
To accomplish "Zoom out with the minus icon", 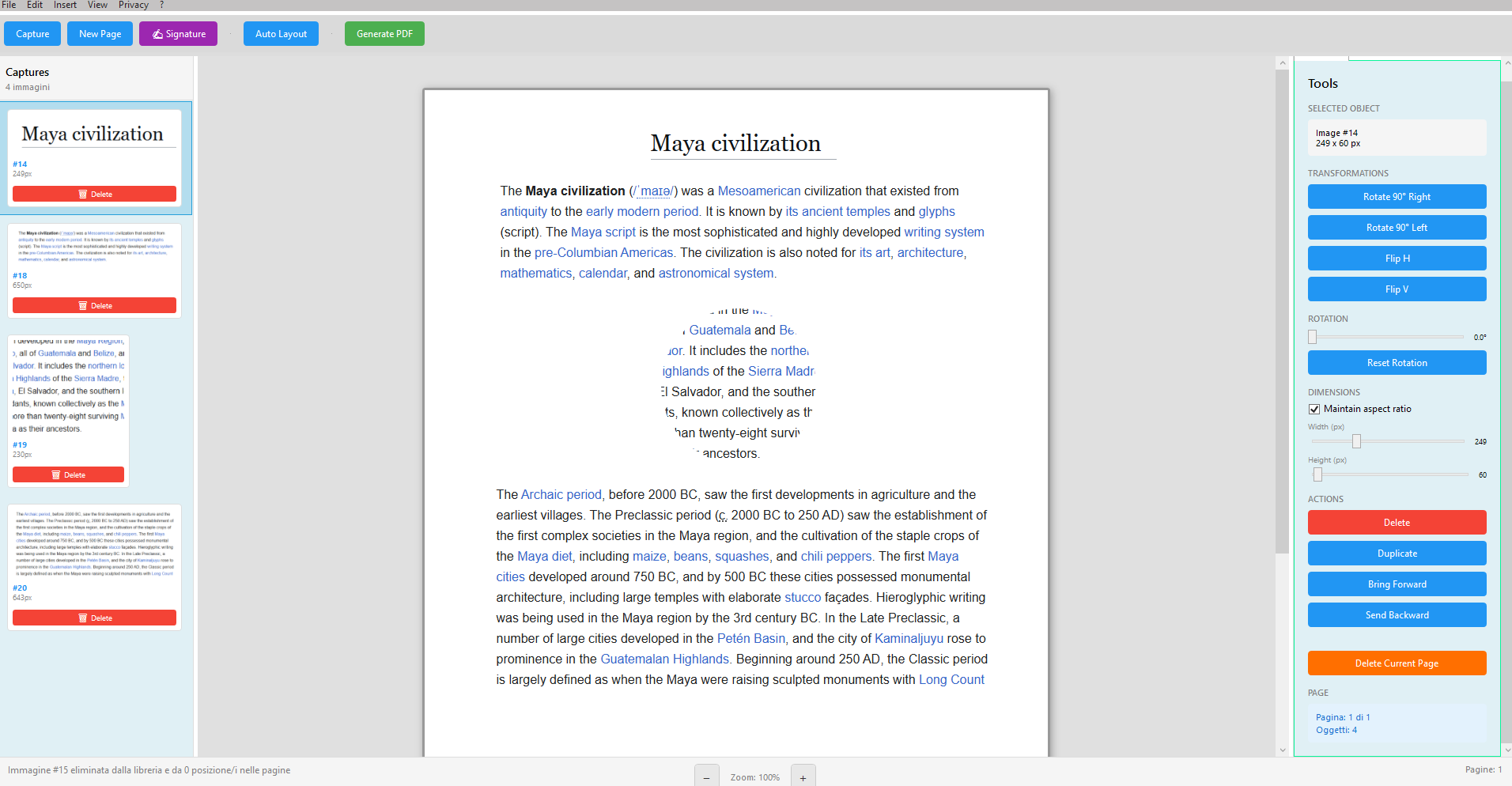I will pyautogui.click(x=706, y=776).
